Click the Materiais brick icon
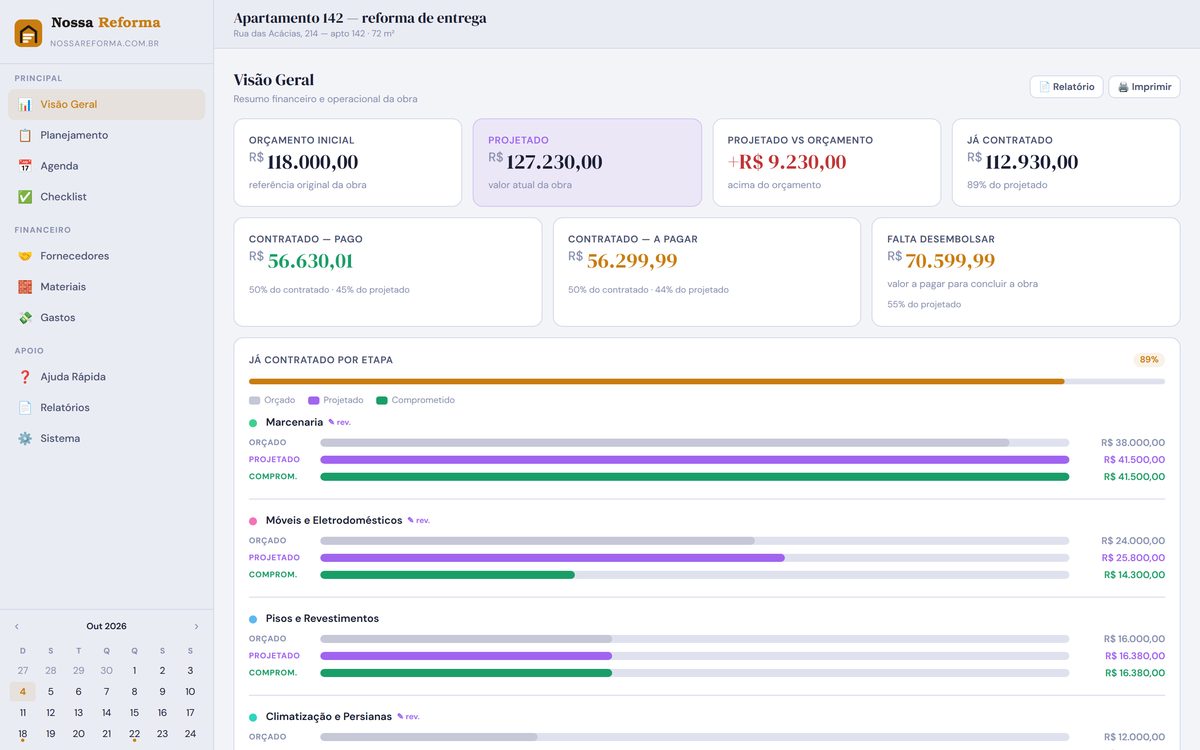 [x=25, y=287]
